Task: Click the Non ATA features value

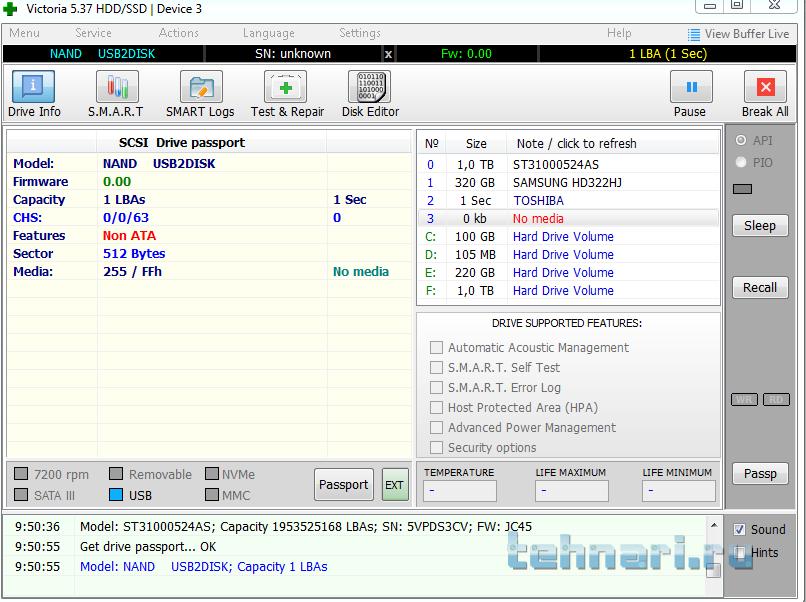Action: pyautogui.click(x=130, y=235)
